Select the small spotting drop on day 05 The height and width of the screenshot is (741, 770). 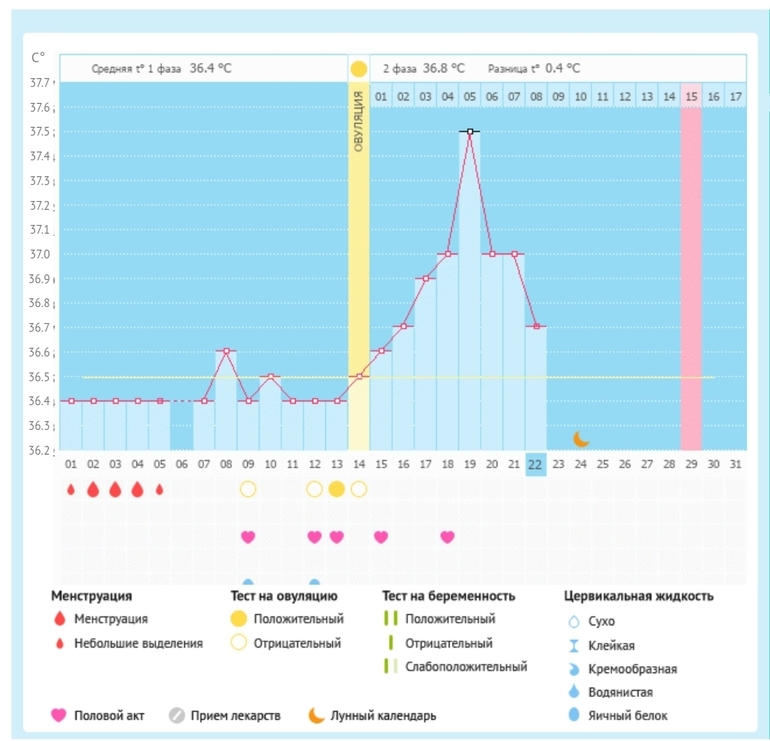[159, 490]
